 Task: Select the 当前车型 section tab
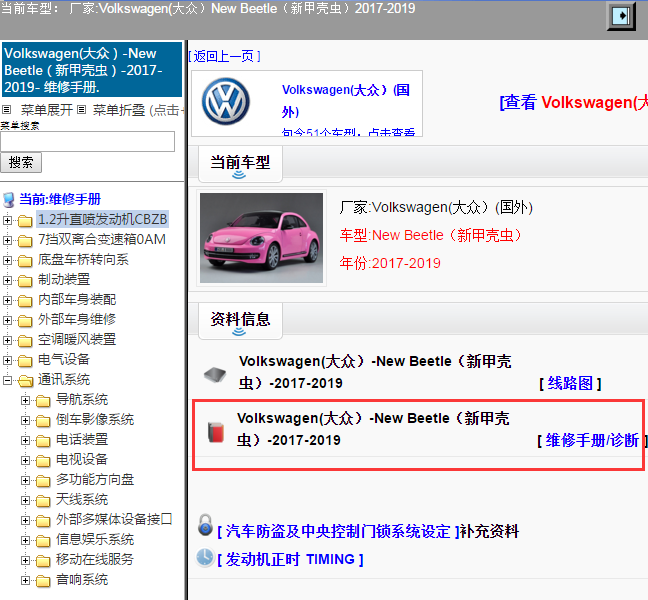[240, 164]
